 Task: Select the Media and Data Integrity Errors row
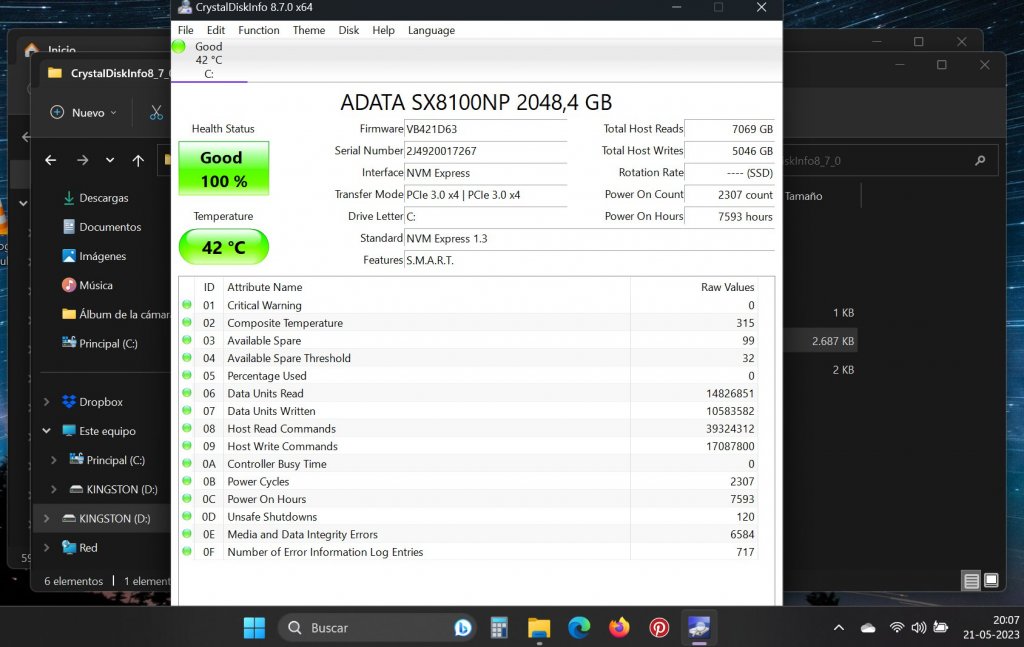coord(469,534)
